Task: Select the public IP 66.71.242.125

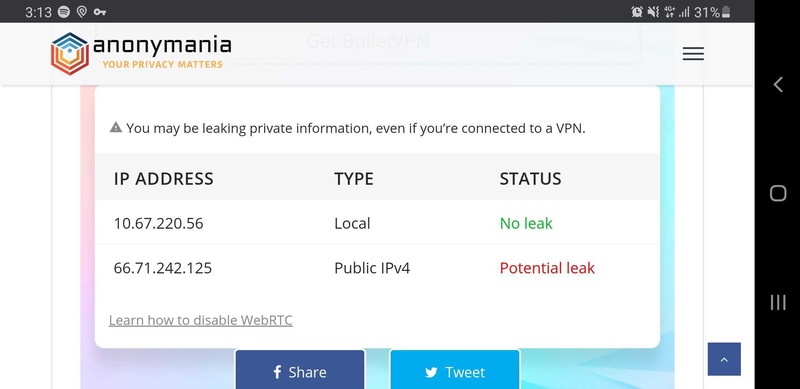Action: (x=163, y=268)
